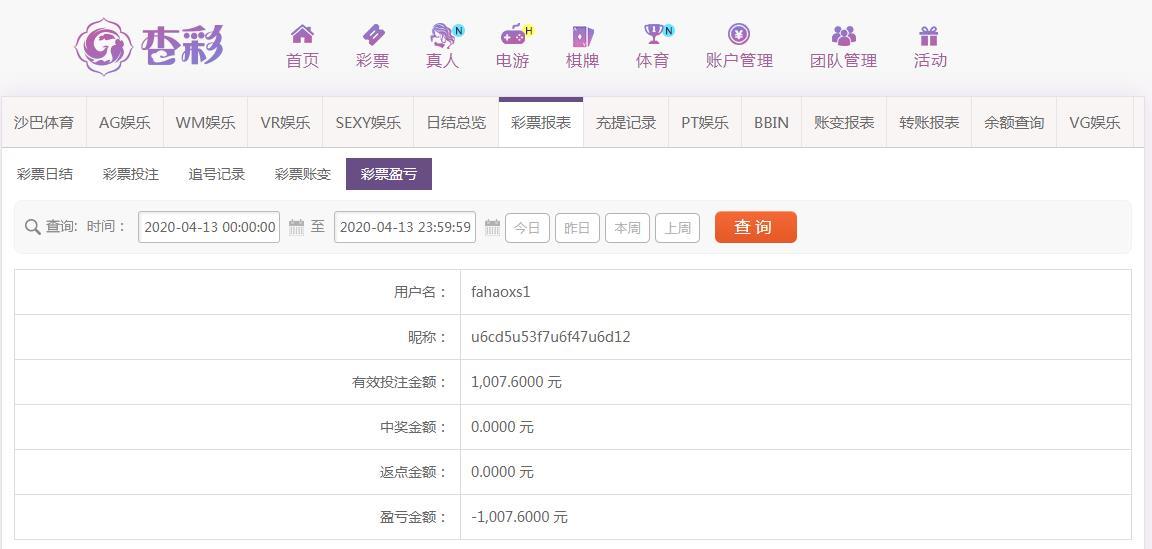Open the 彩票日结 sub-tab
This screenshot has height=549, width=1152.
(45, 174)
